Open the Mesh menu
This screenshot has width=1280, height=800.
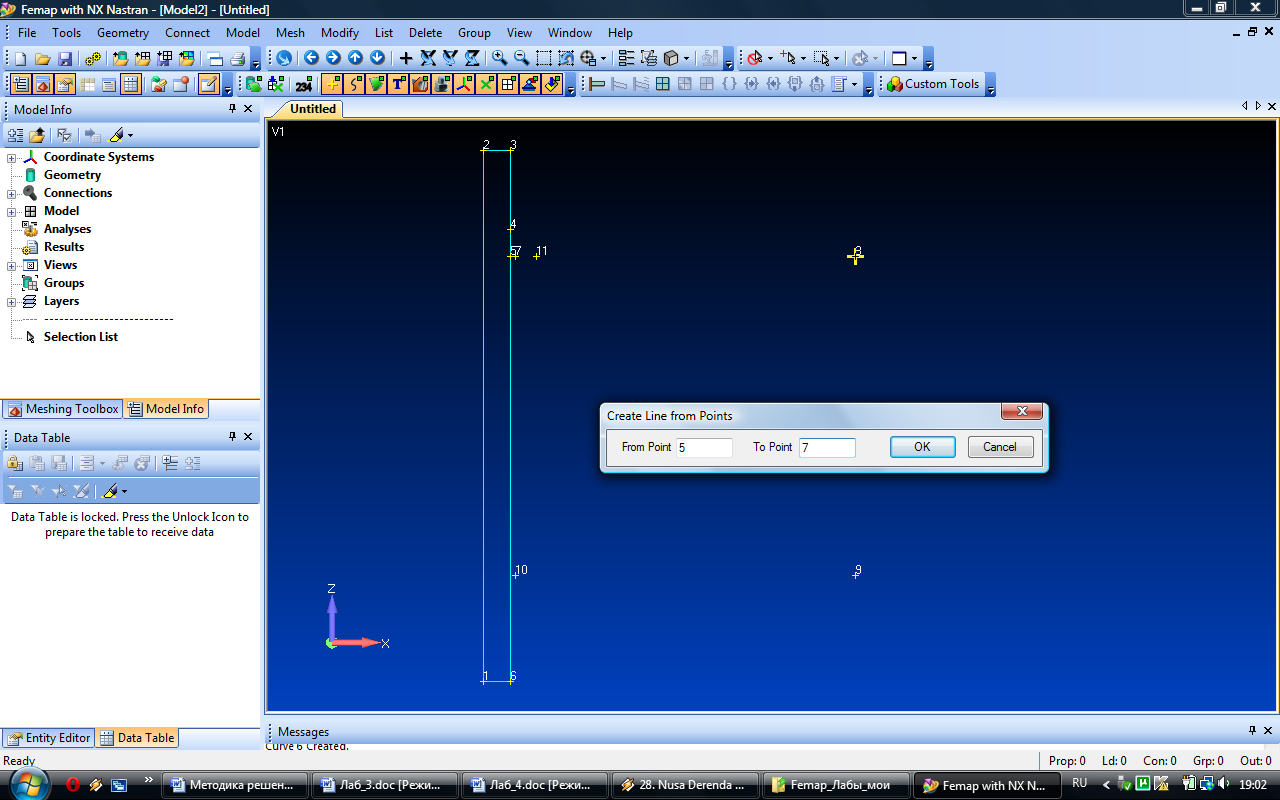pyautogui.click(x=291, y=33)
